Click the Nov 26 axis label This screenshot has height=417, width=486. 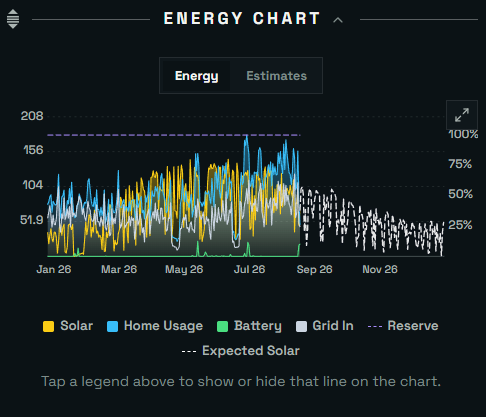pos(380,269)
